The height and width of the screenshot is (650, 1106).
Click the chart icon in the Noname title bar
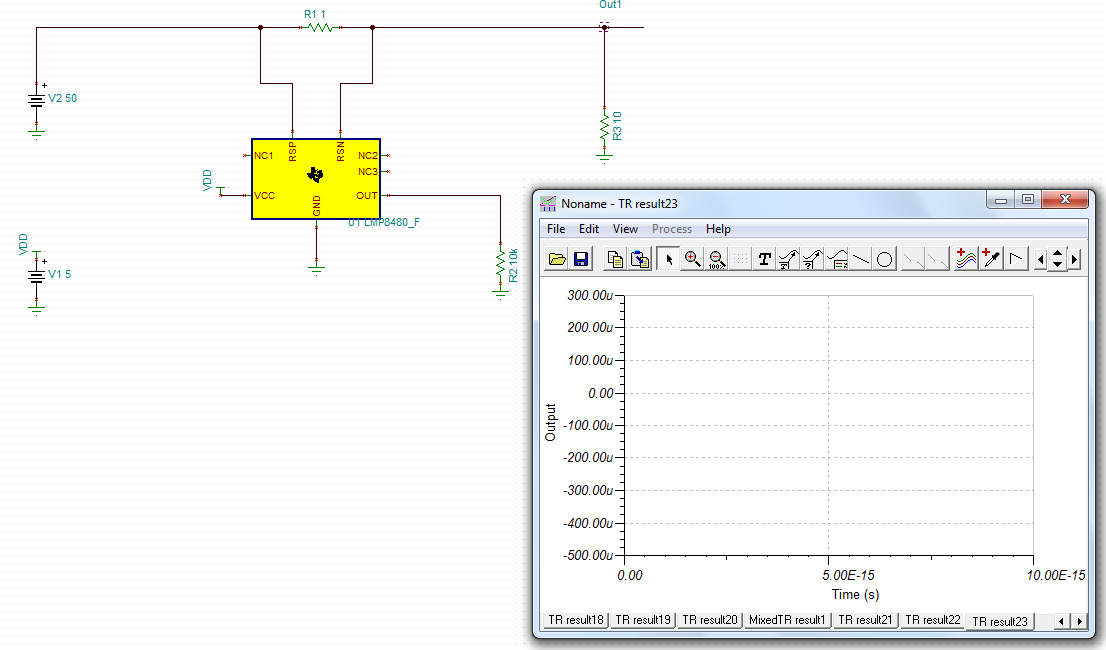coord(548,204)
